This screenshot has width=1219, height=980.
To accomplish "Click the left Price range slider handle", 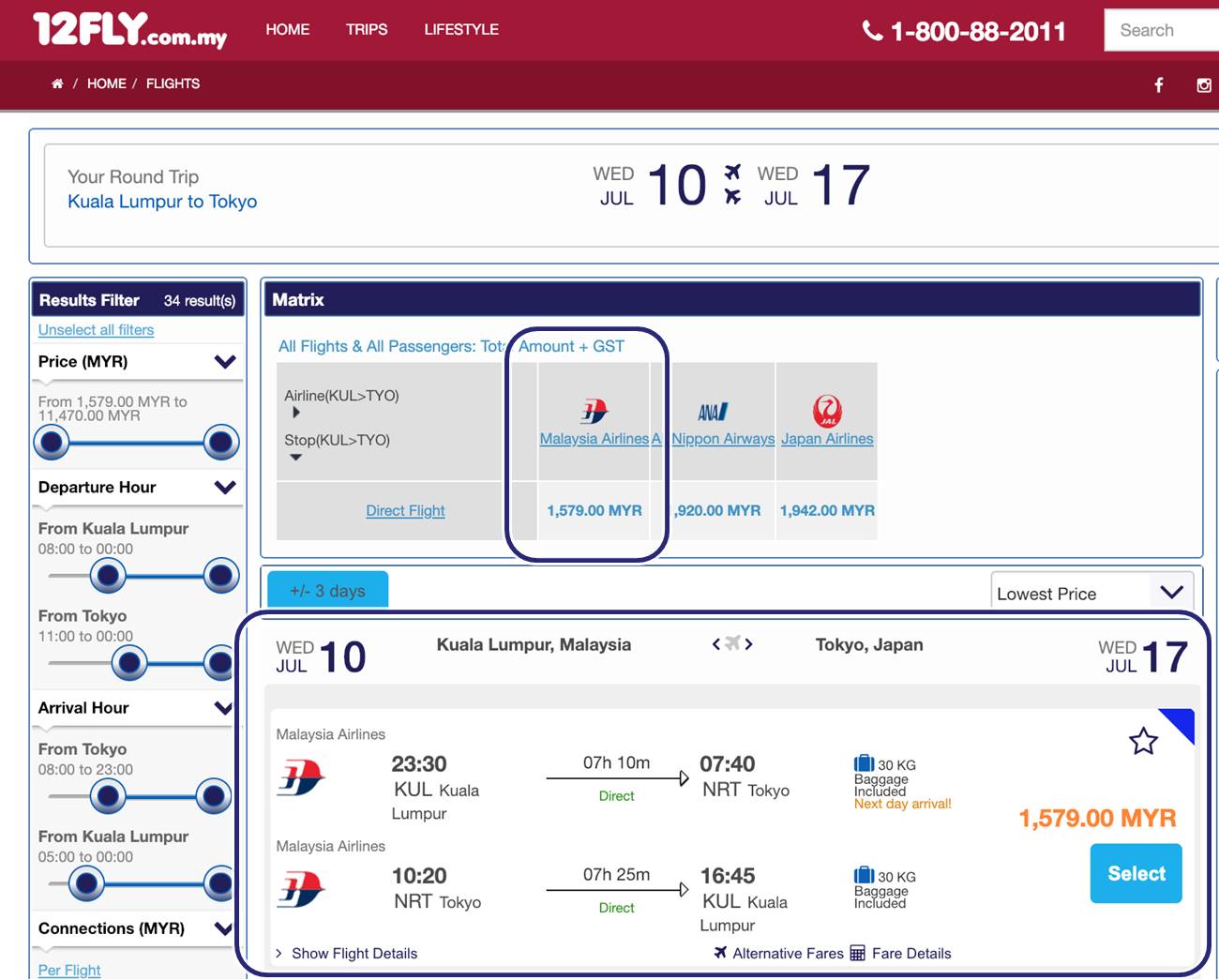I will 53,442.
